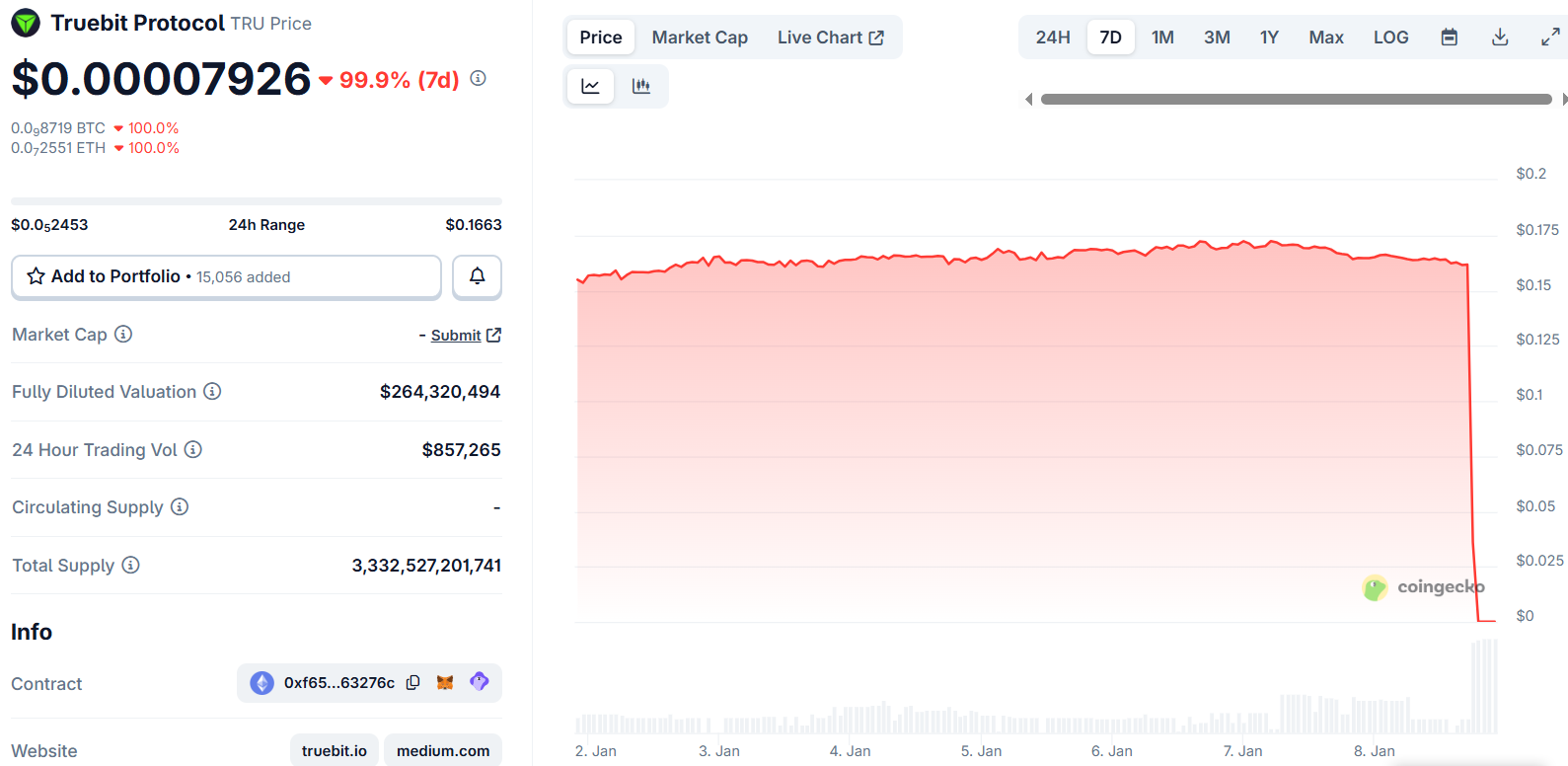Switch to candlestick chart view icon
The height and width of the screenshot is (766, 1568).
point(641,86)
